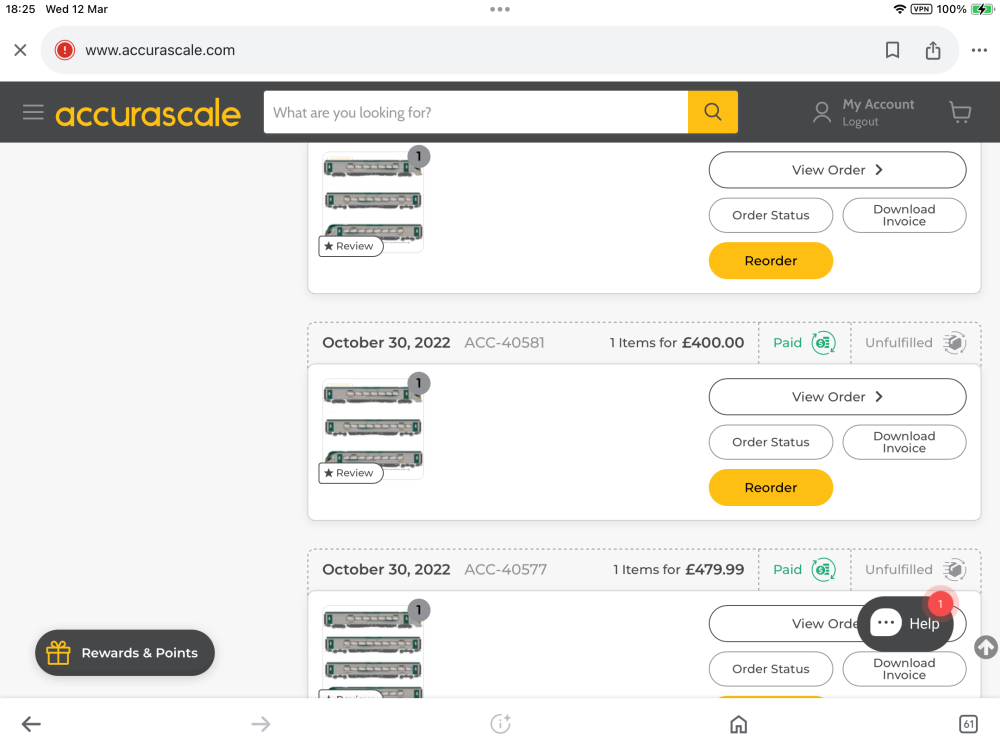Open the Help chat widget
1000x750 pixels.
coord(905,623)
